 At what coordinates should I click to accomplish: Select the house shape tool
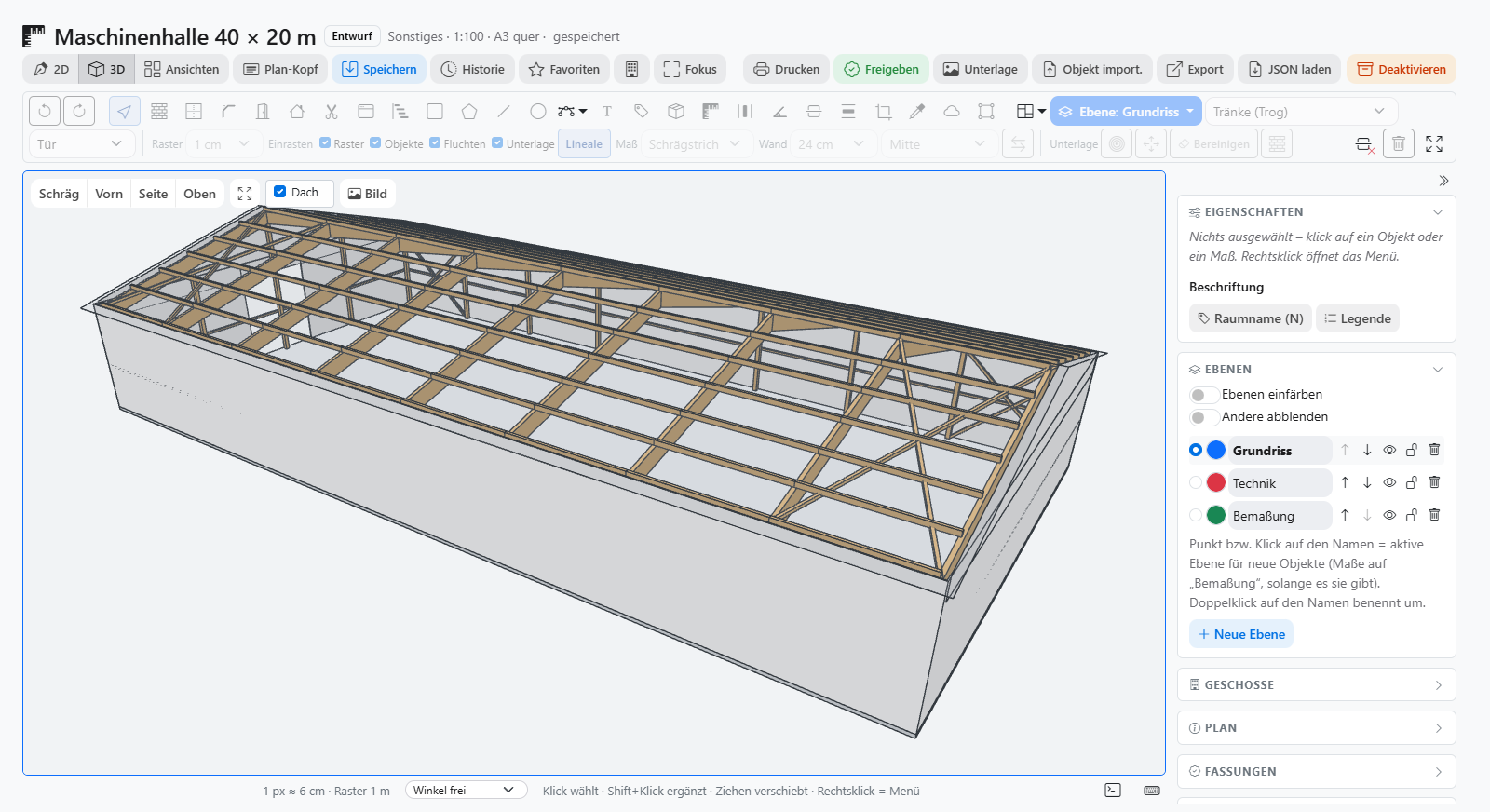coord(297,111)
